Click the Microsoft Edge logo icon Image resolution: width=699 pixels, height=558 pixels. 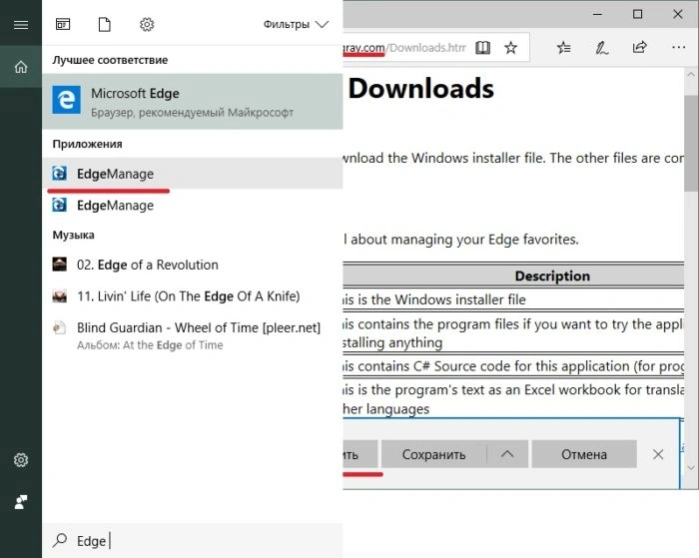(66, 100)
